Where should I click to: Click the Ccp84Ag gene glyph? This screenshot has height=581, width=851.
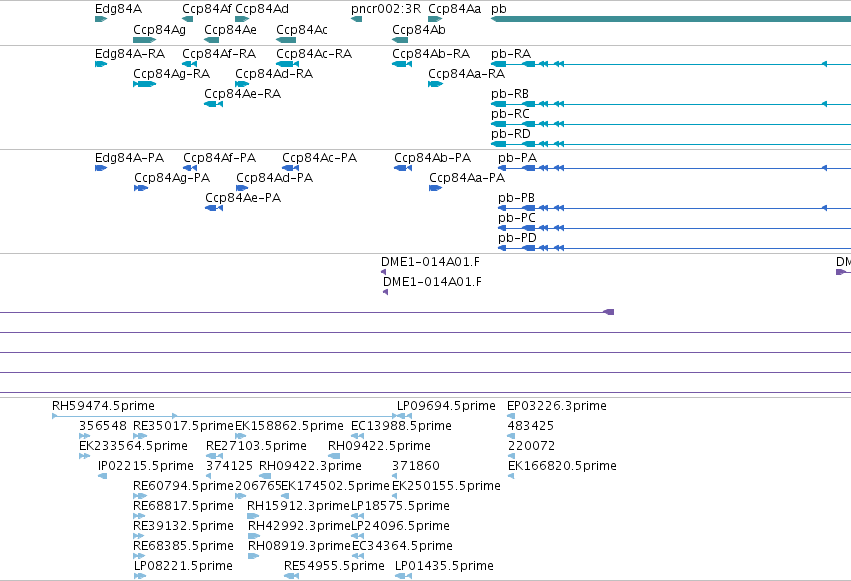144,40
